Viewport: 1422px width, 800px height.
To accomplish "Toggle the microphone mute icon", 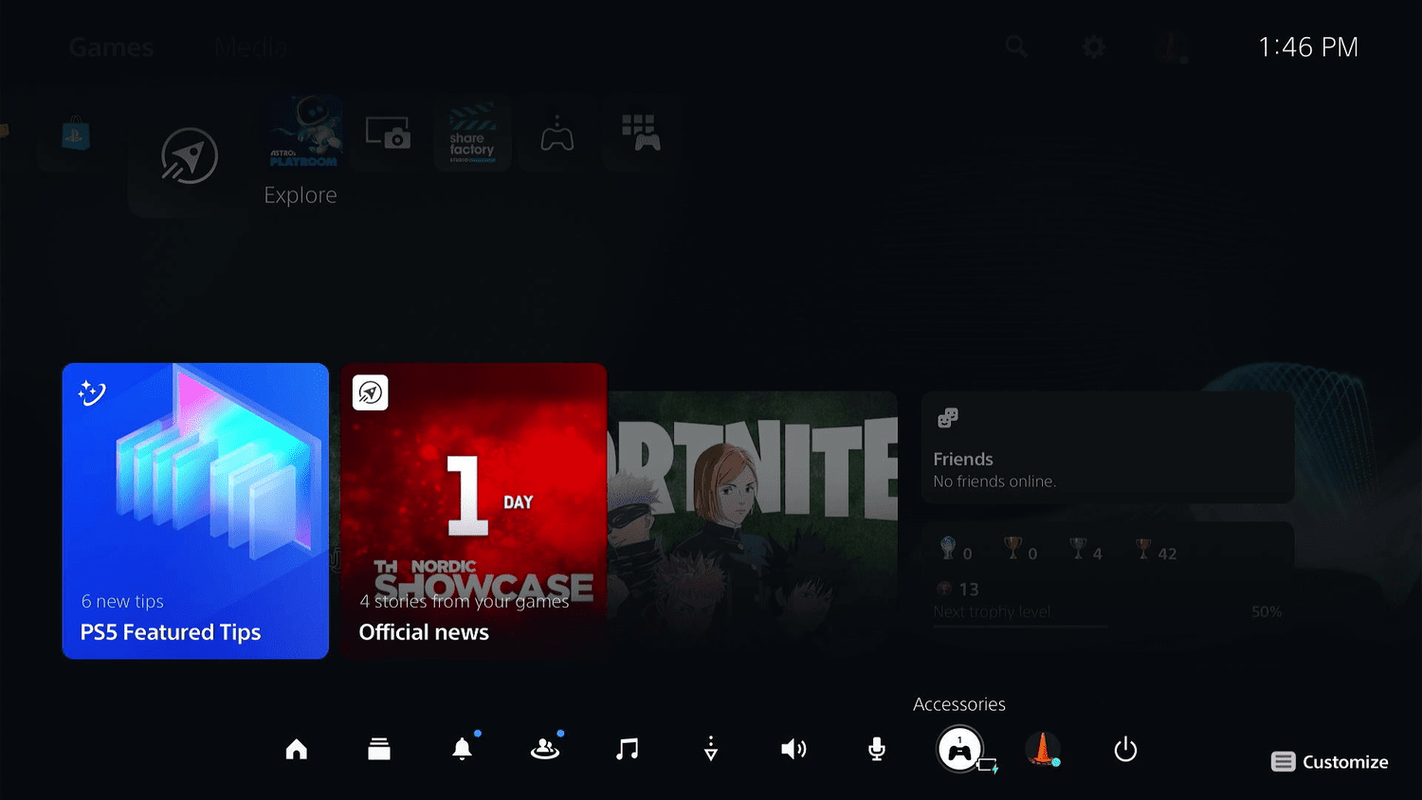I will pyautogui.click(x=876, y=749).
